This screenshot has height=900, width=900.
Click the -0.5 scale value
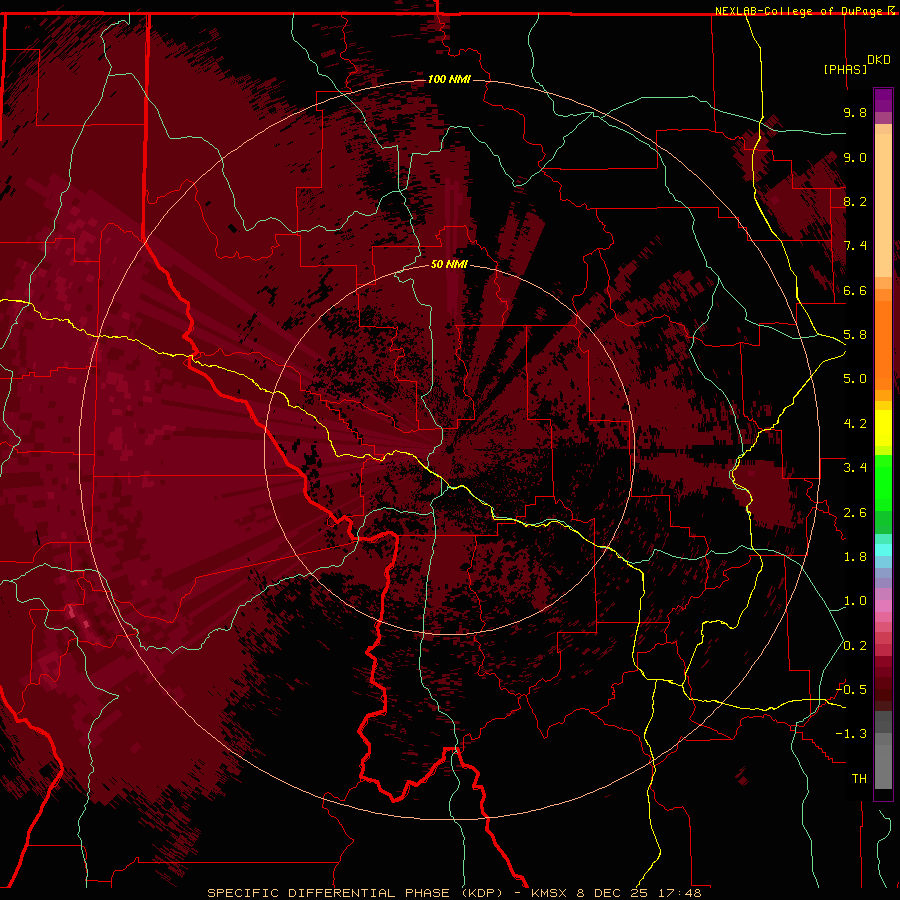pos(851,690)
